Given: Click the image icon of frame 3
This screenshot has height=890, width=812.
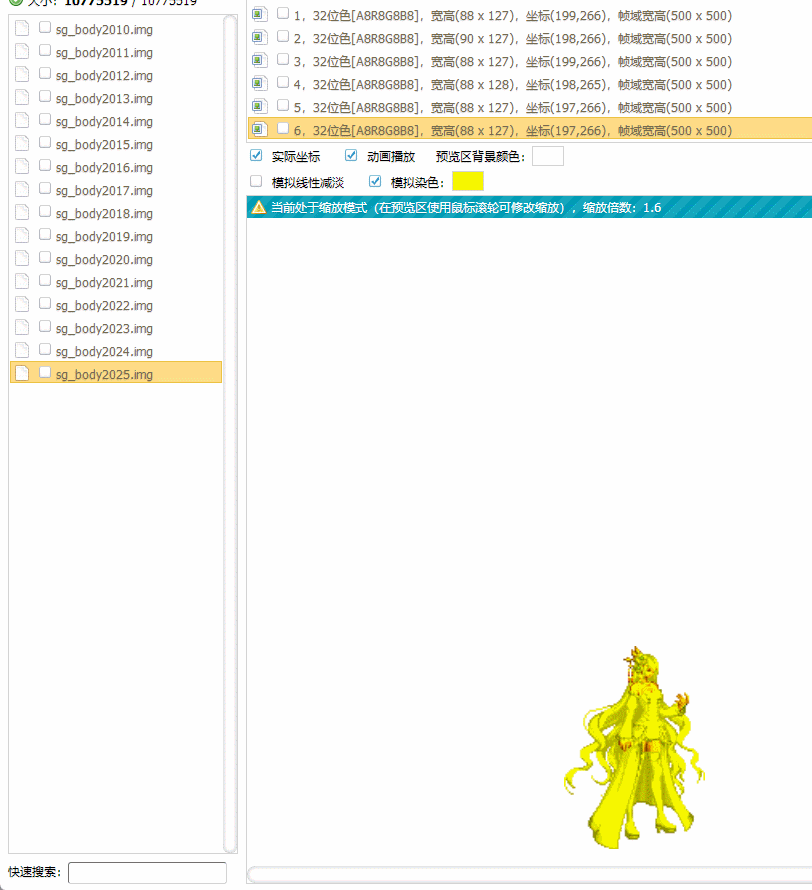Looking at the screenshot, I should click(x=258, y=61).
